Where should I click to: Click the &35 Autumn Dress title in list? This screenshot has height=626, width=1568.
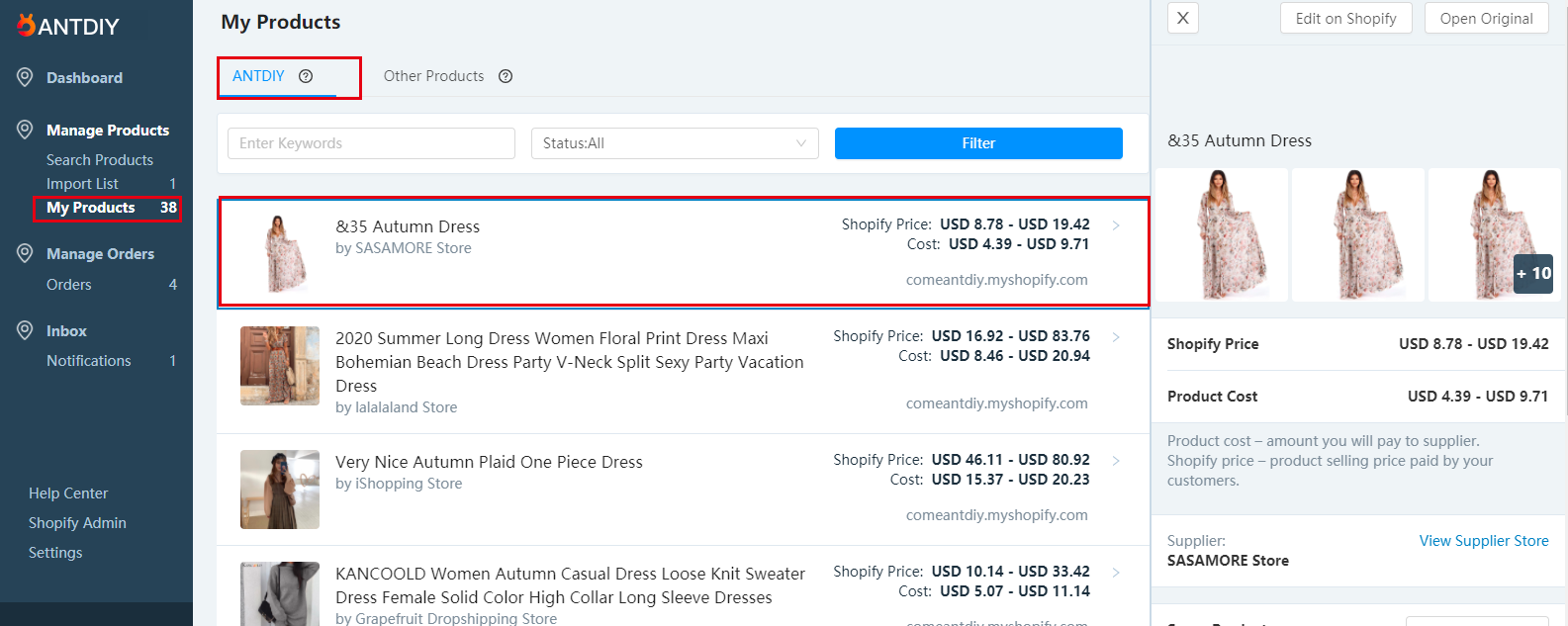(408, 226)
